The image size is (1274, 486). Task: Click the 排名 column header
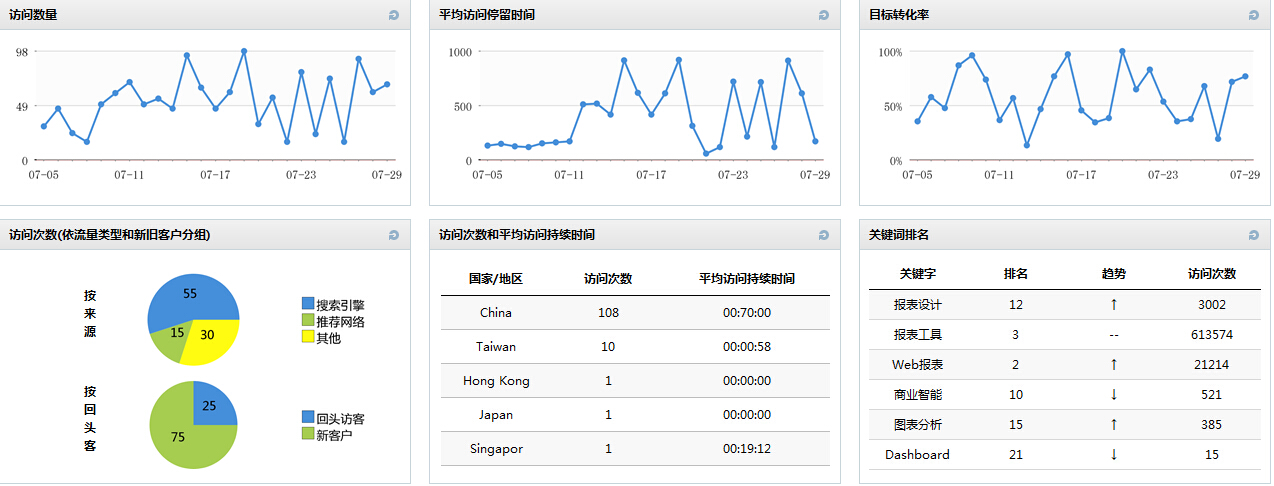(x=1015, y=274)
